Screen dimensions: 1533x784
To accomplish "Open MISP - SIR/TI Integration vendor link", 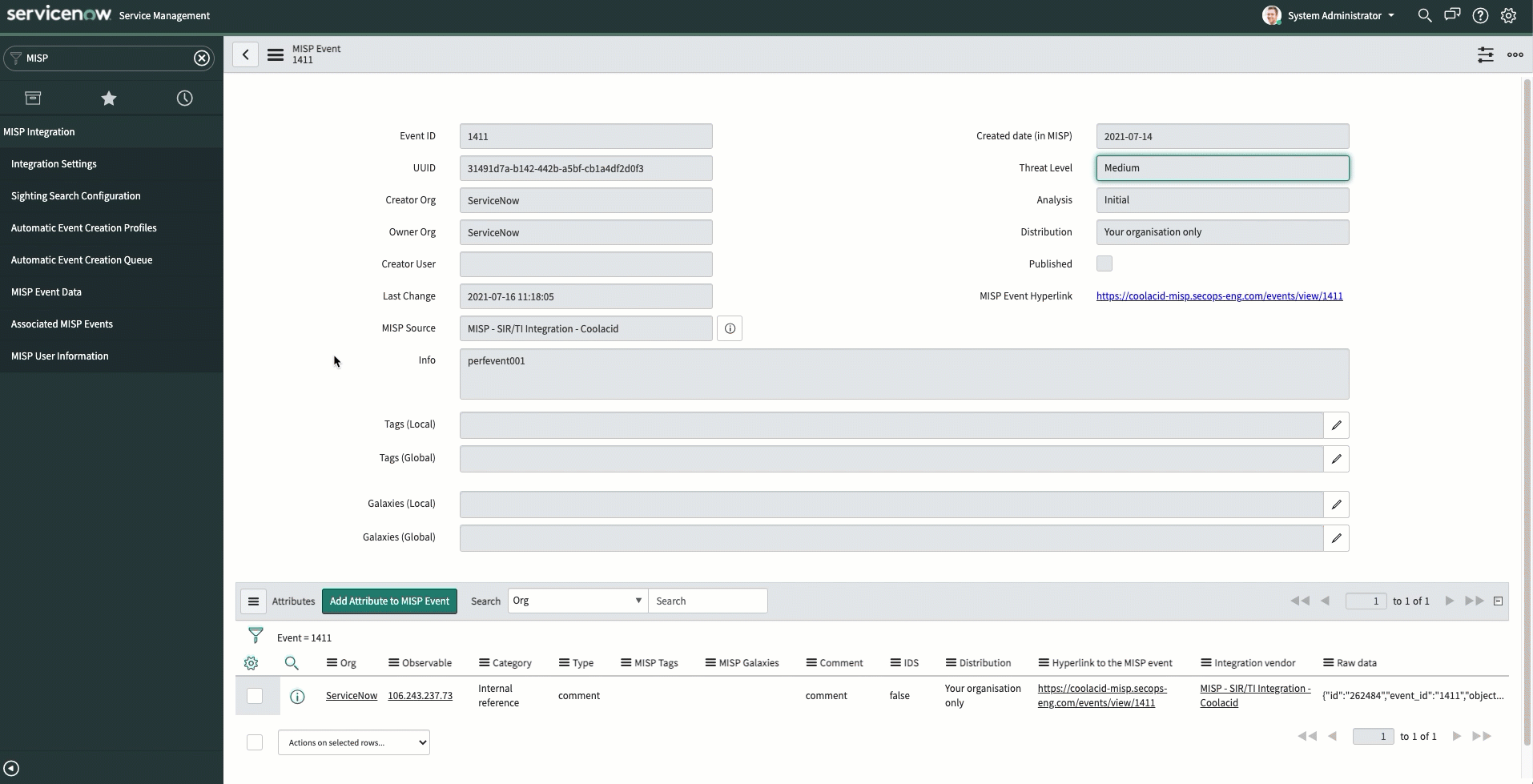I will pos(1255,696).
